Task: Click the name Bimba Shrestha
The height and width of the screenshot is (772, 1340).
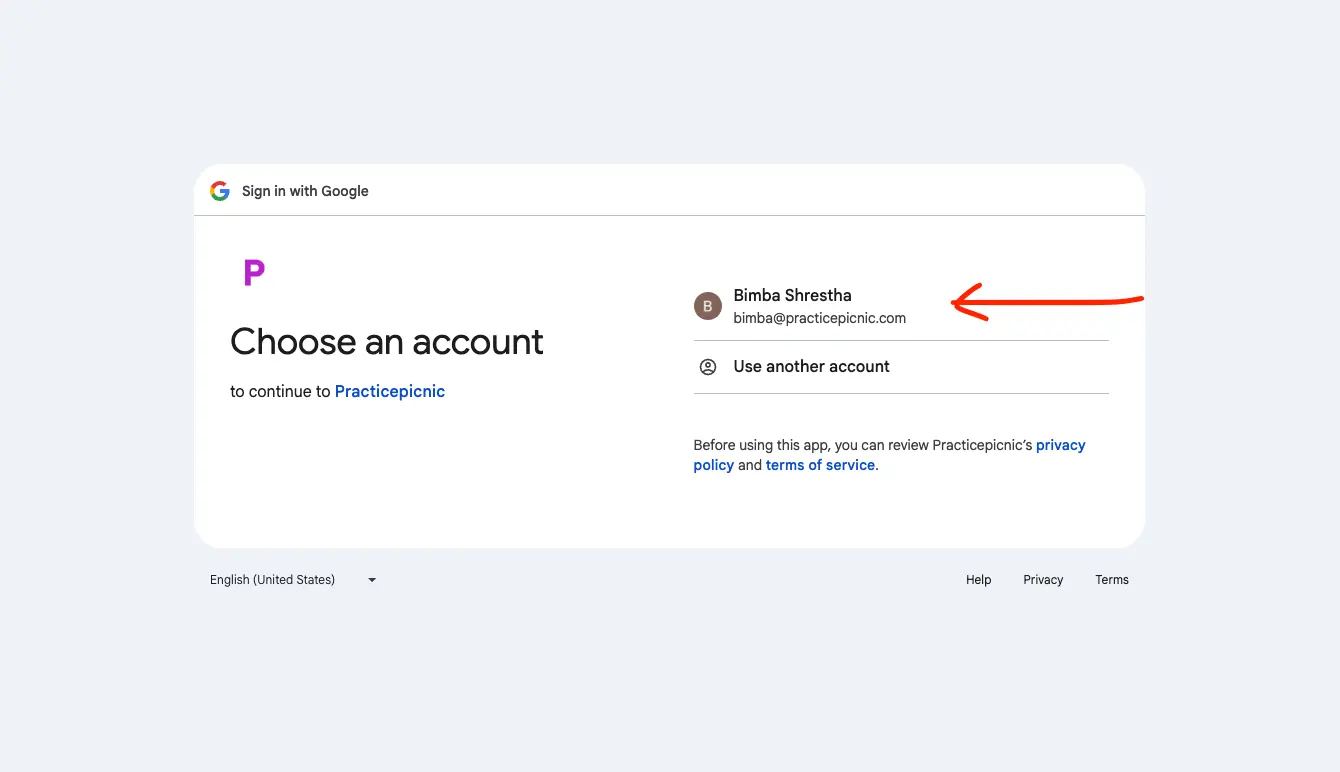Action: coord(792,295)
